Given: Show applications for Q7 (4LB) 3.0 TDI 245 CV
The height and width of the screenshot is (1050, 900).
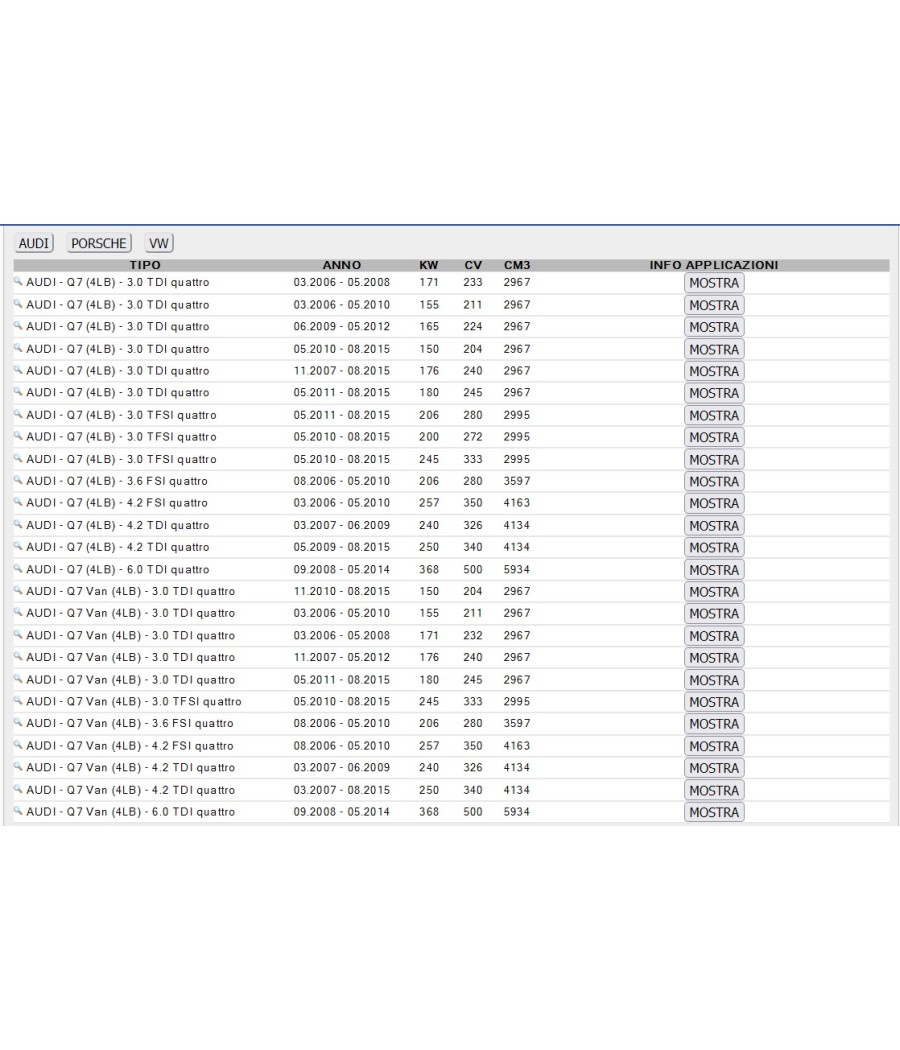Looking at the screenshot, I should coord(714,393).
